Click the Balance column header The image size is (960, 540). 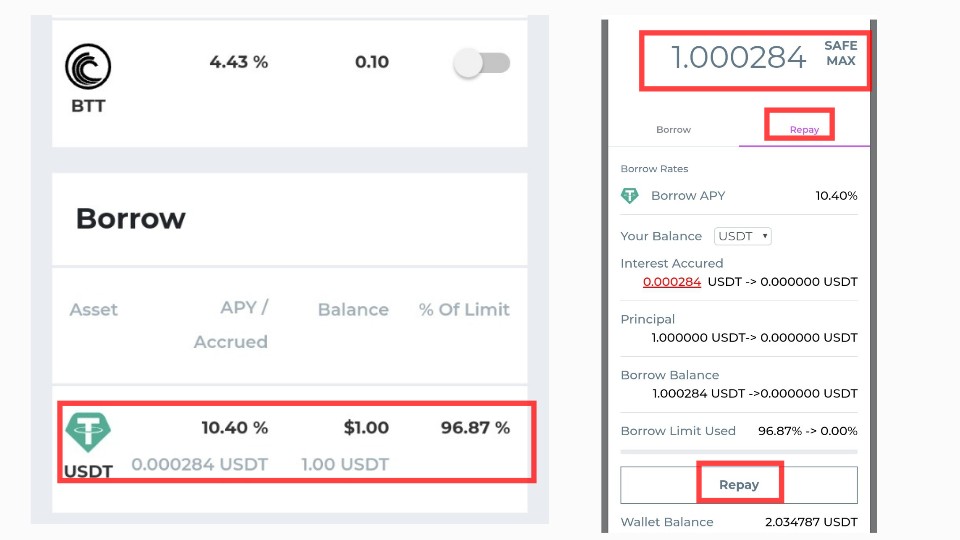353,310
